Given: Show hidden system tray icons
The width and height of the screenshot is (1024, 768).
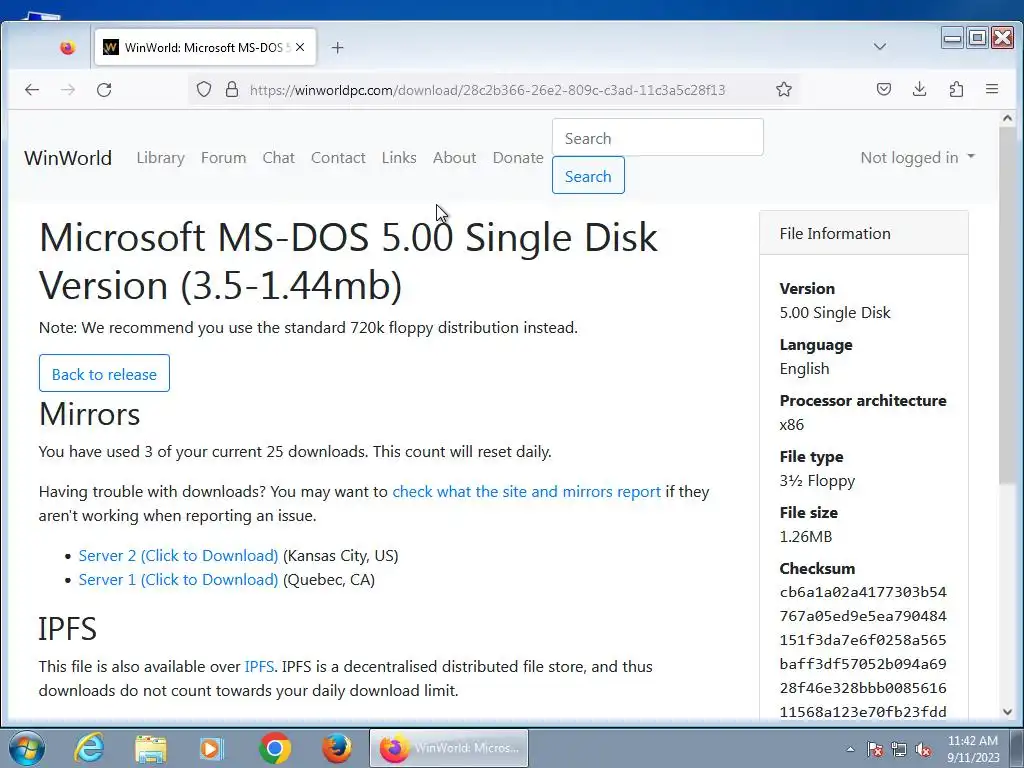Looking at the screenshot, I should (x=850, y=749).
